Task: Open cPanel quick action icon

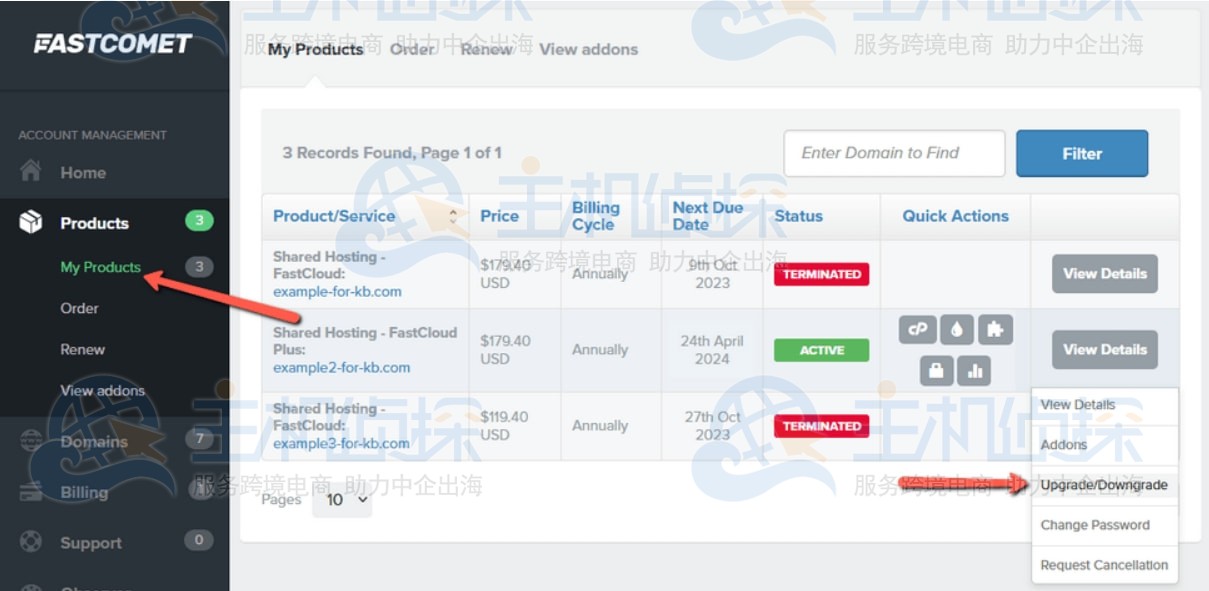Action: (917, 330)
